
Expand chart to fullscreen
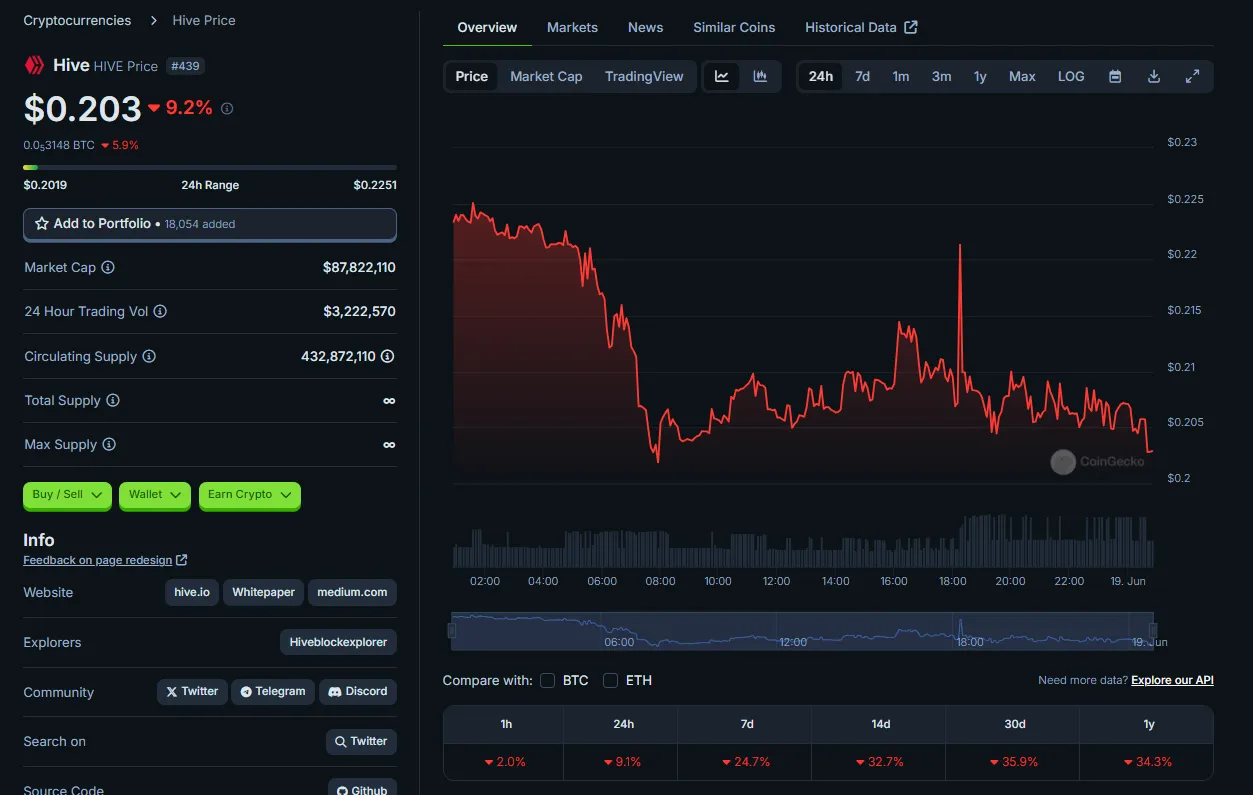point(1192,76)
